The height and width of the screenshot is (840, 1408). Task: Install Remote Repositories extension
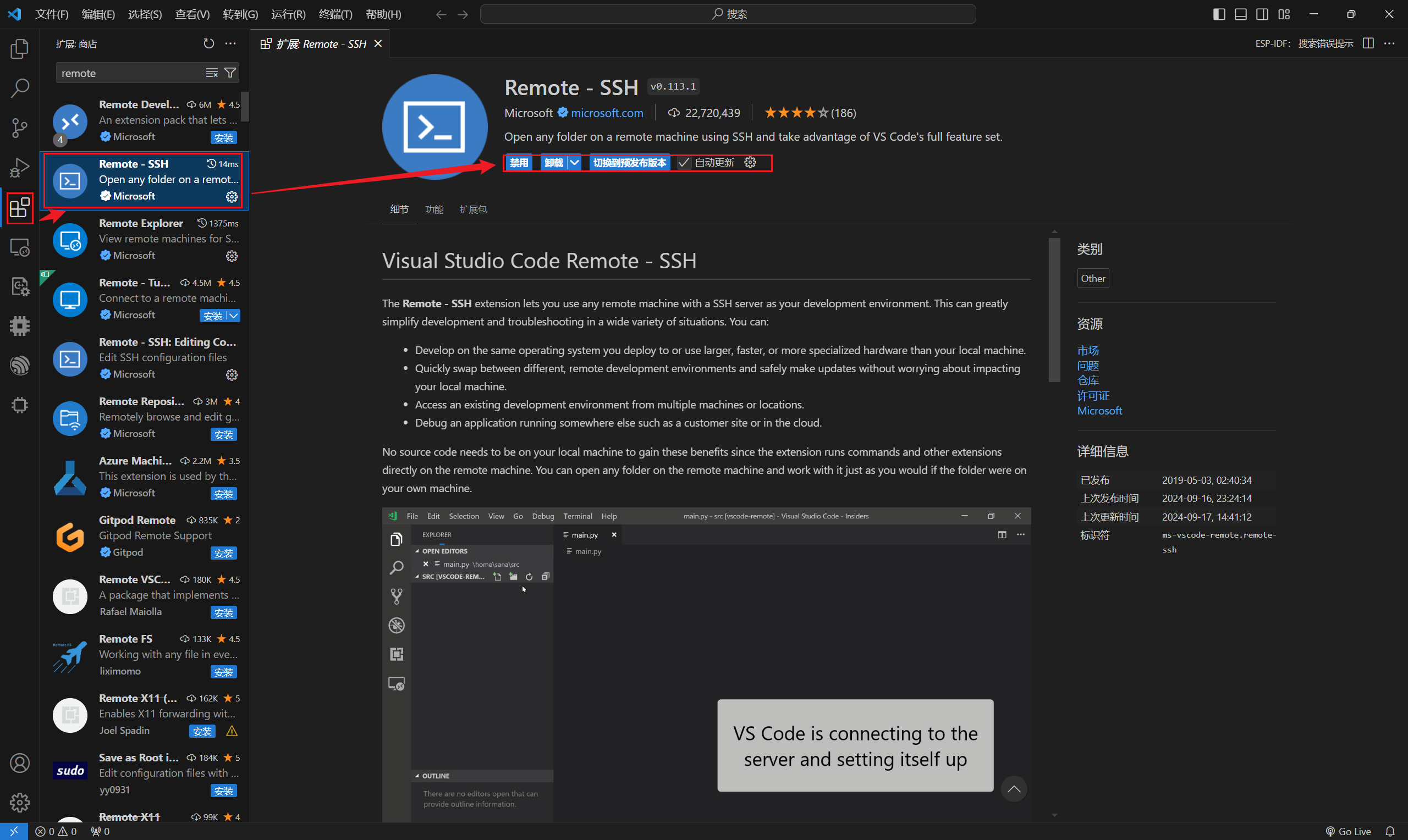[x=224, y=435]
